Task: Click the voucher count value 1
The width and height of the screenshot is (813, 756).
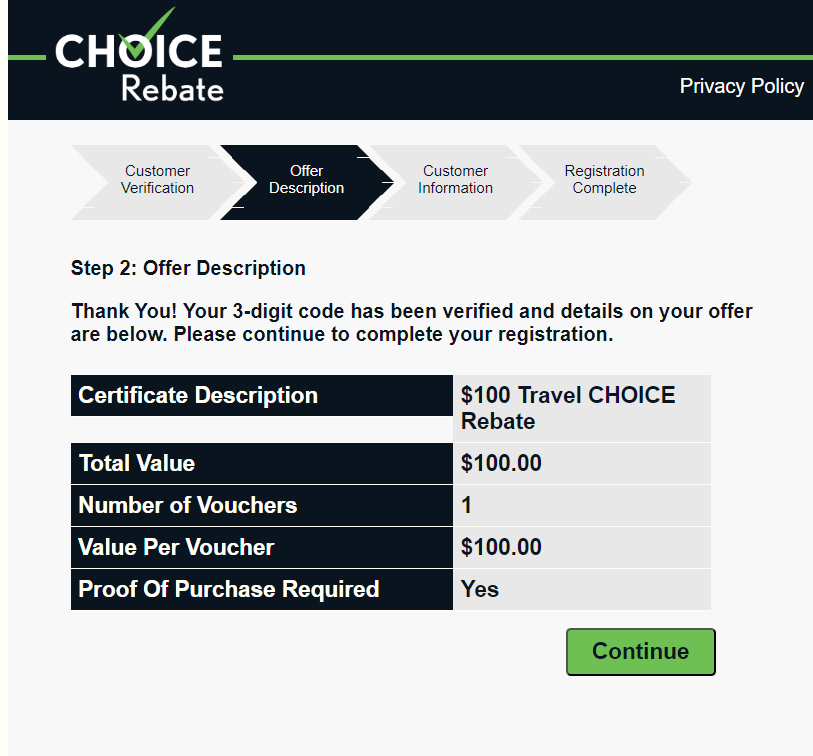Action: click(x=582, y=506)
